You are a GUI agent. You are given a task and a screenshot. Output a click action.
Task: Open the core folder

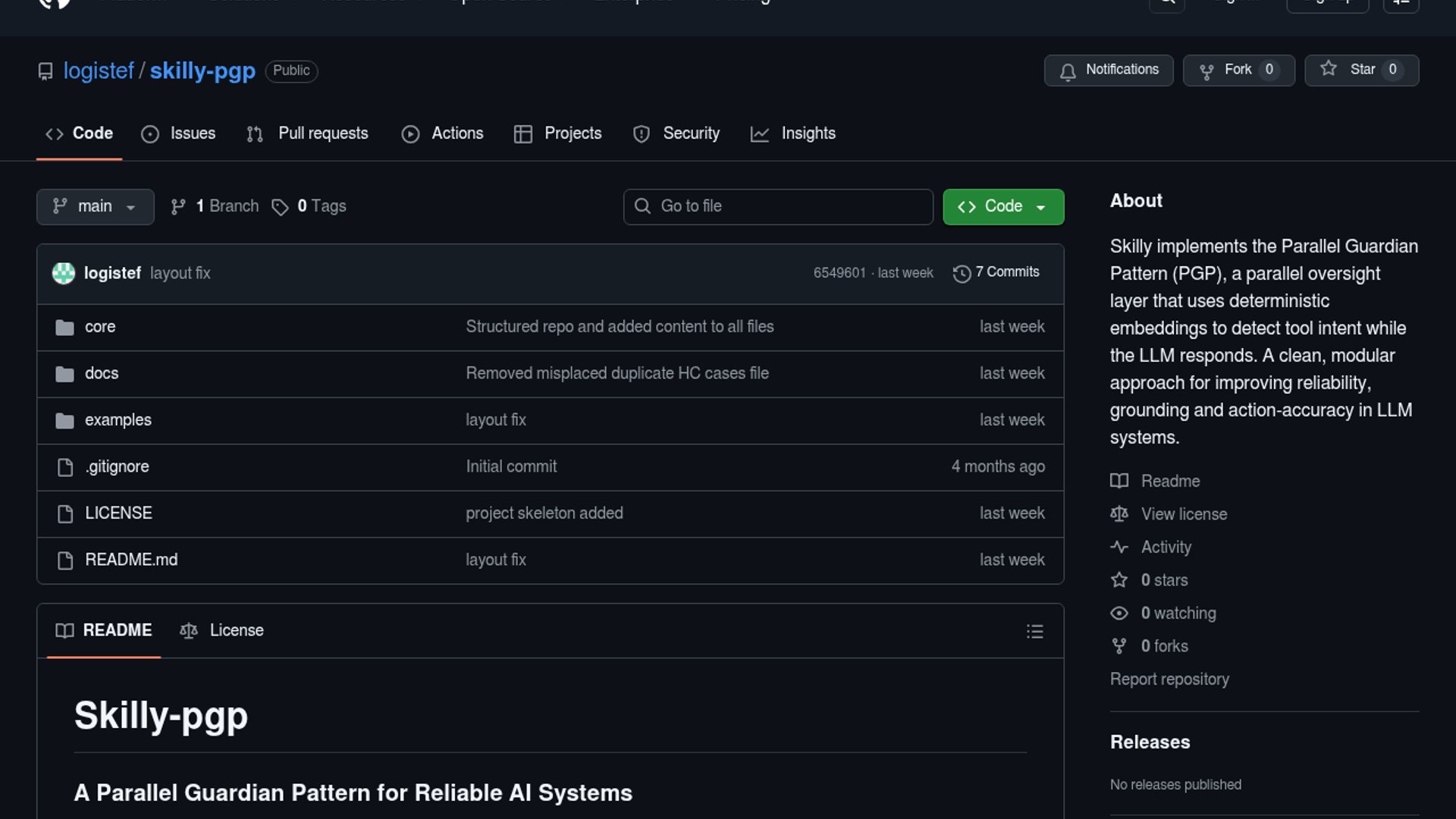click(x=100, y=327)
